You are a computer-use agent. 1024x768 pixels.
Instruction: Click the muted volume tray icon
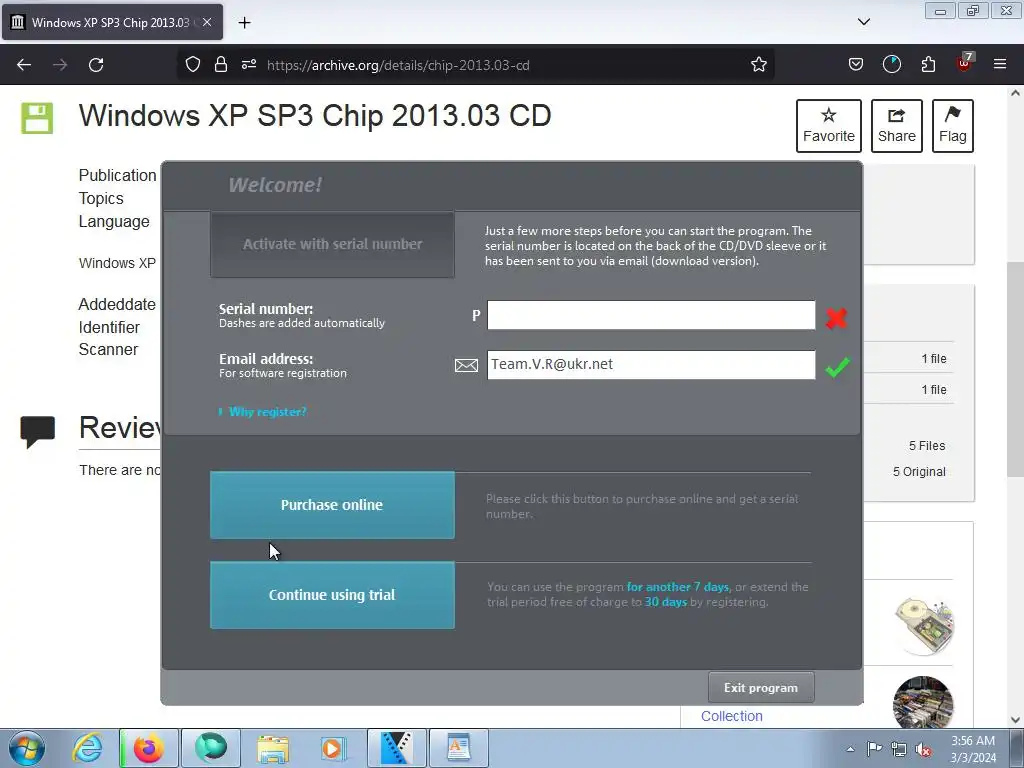tap(923, 749)
